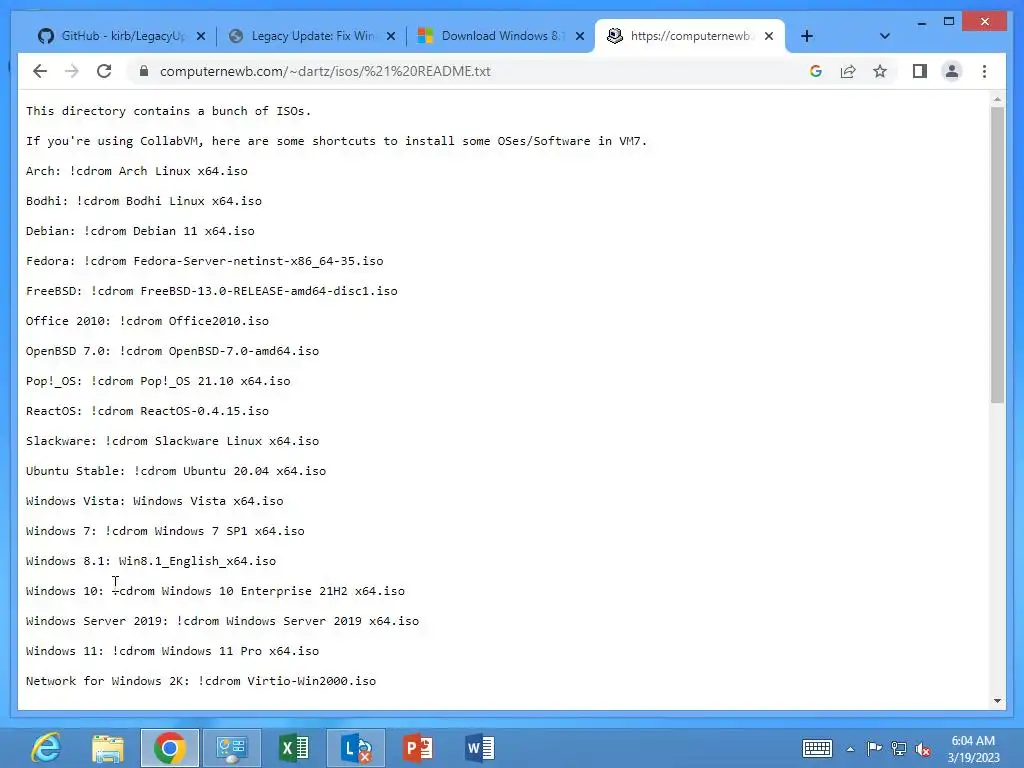
Task: Reload the README page
Action: pos(104,71)
